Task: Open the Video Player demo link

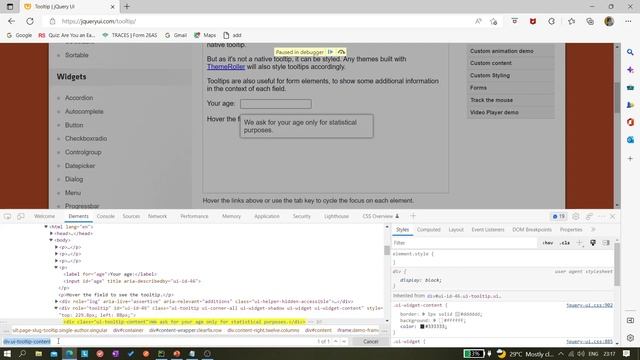Action: coord(494,112)
